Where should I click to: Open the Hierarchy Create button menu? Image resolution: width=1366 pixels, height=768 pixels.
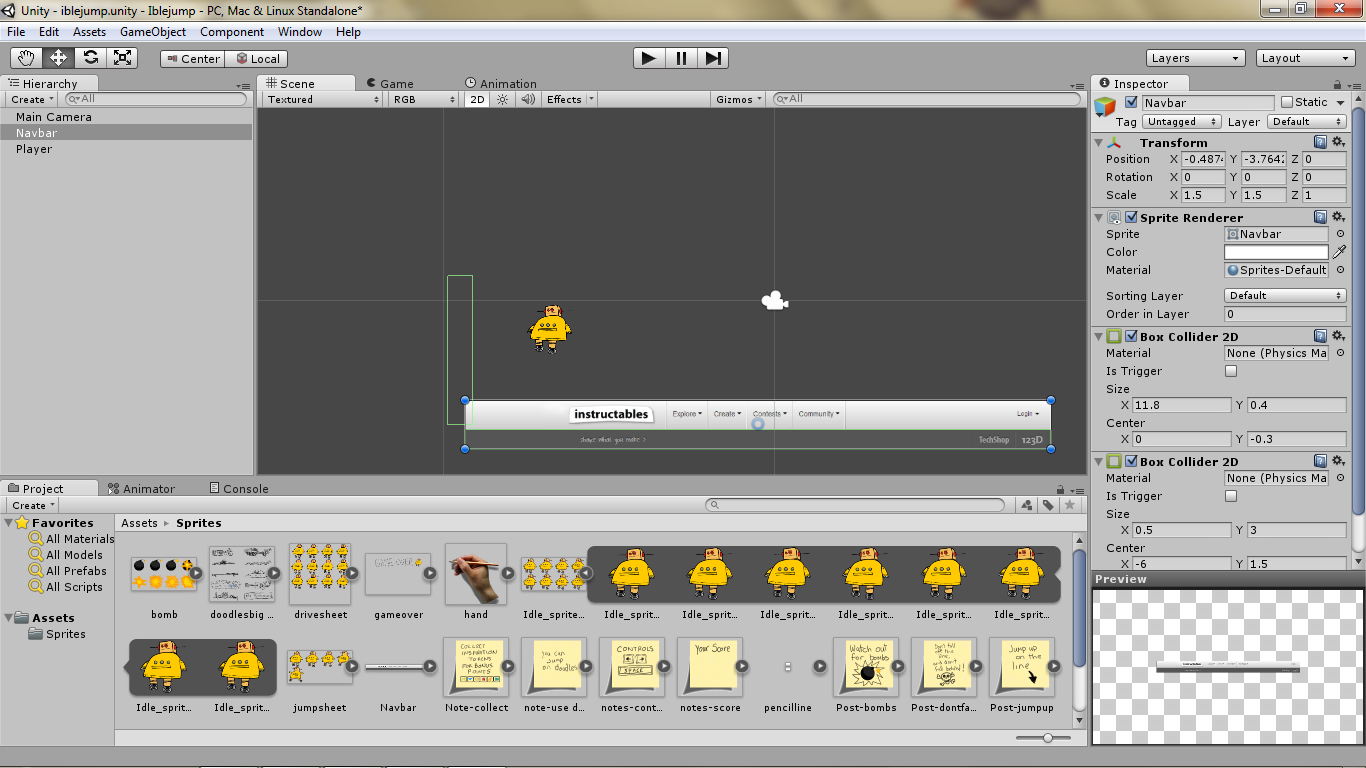[x=32, y=99]
